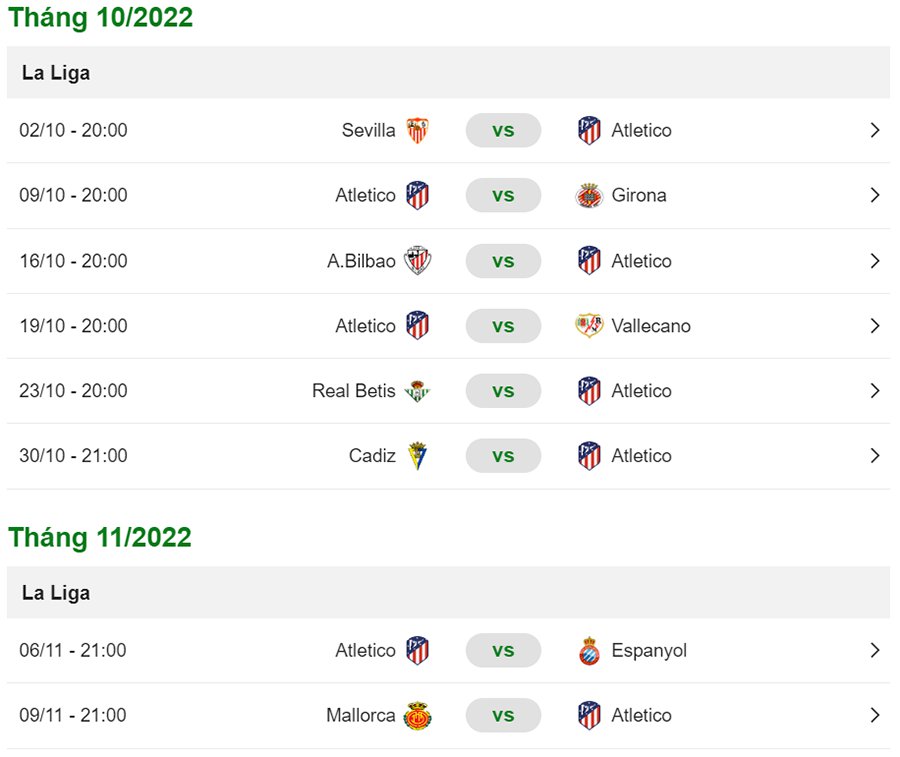Click the Cadiz club crest icon
The height and width of the screenshot is (757, 900).
[417, 456]
